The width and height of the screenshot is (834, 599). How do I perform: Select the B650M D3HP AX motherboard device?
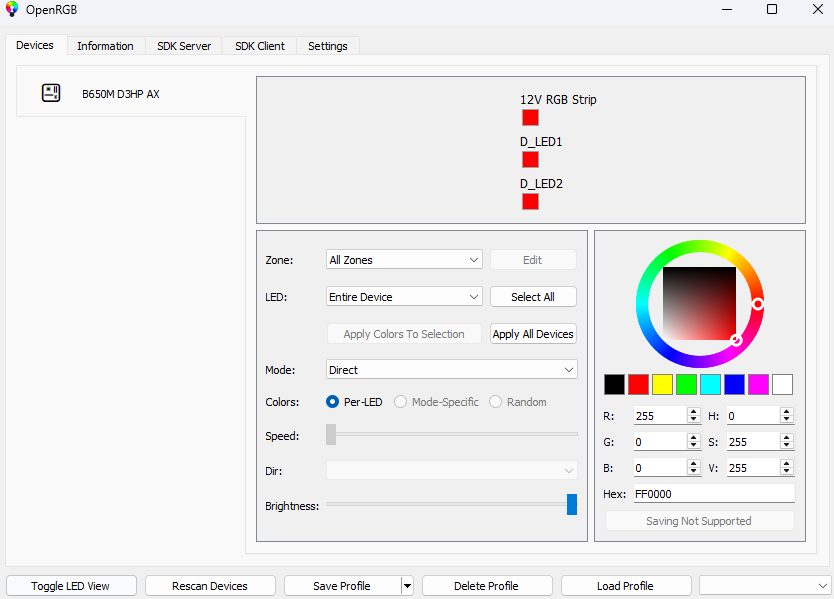point(120,94)
